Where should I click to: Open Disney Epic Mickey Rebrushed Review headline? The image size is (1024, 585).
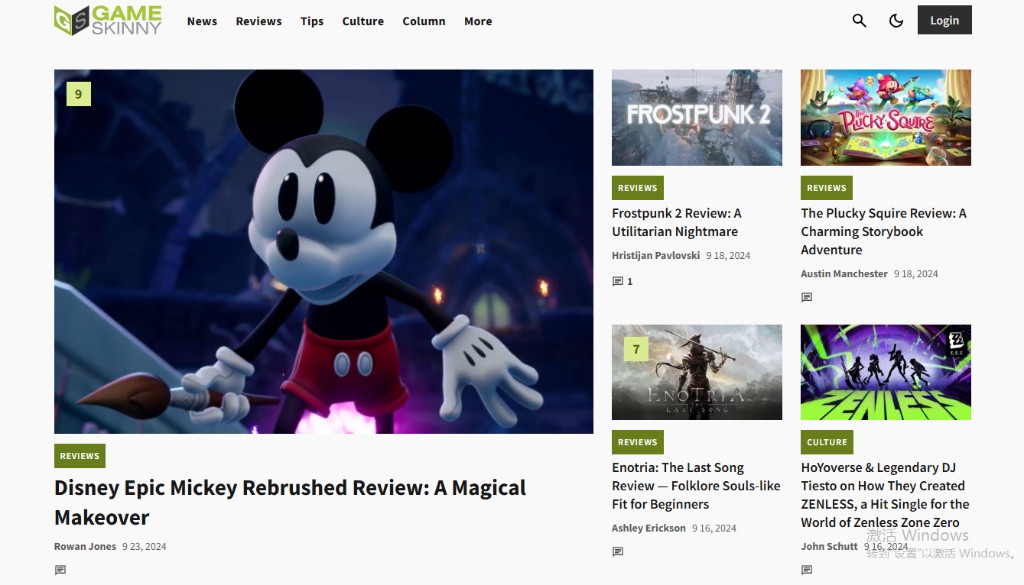290,502
